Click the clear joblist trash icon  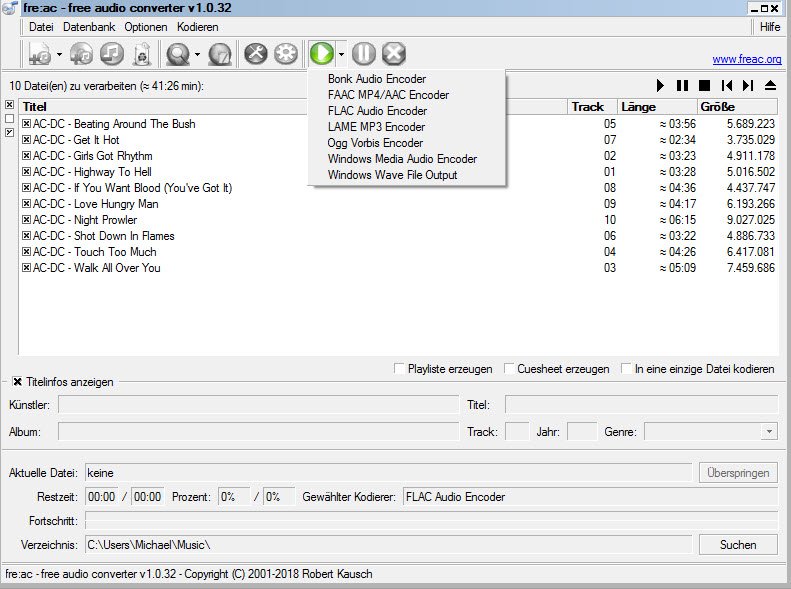point(141,54)
